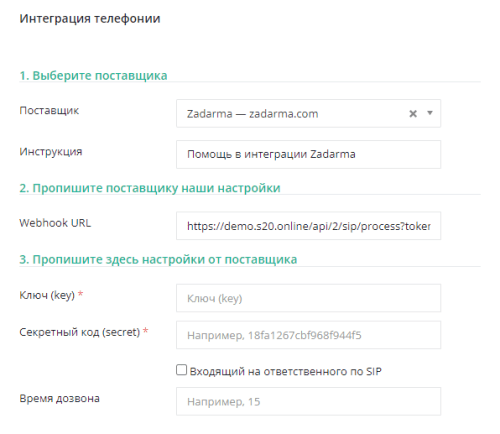The height and width of the screenshot is (434, 500).
Task: Click the Время дозвона field label
Action: click(x=59, y=398)
